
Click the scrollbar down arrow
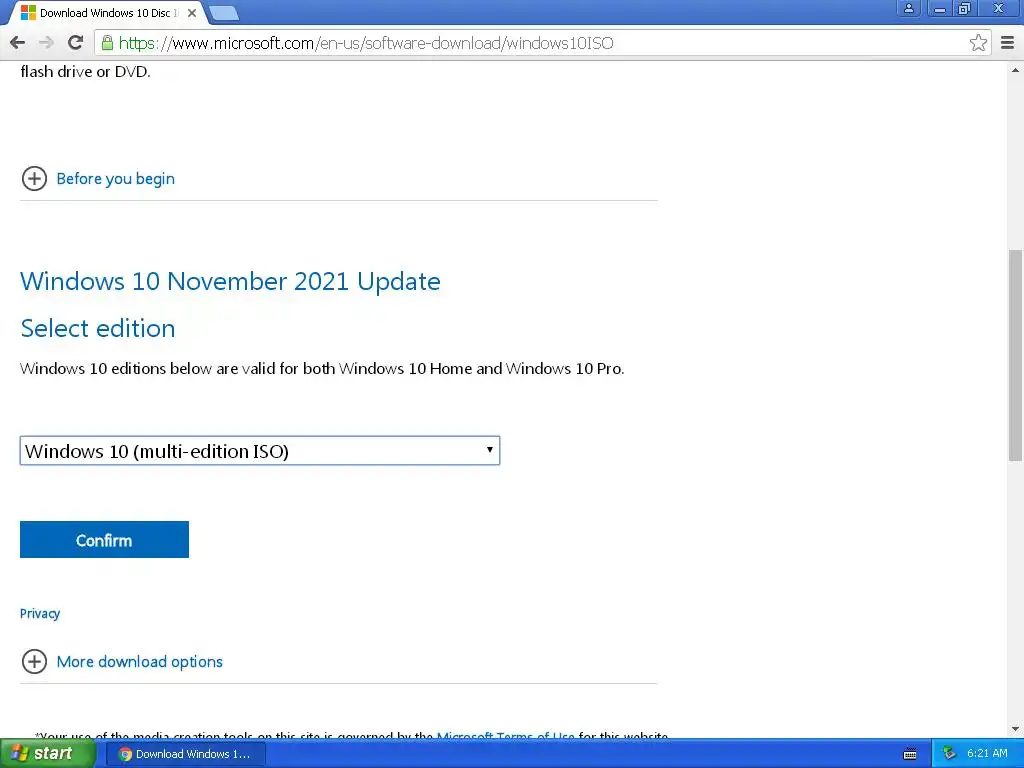(1015, 729)
